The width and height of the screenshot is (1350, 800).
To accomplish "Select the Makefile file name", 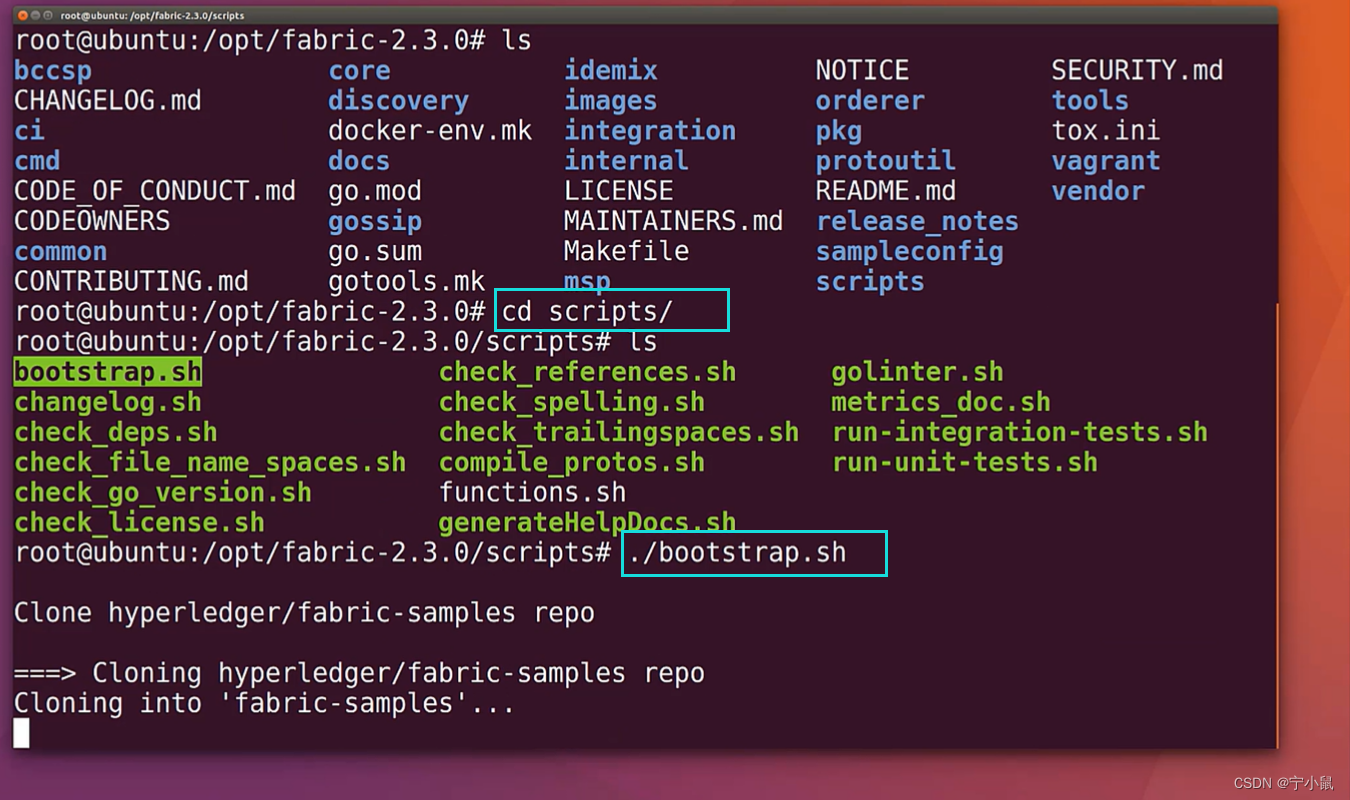I will click(x=626, y=251).
